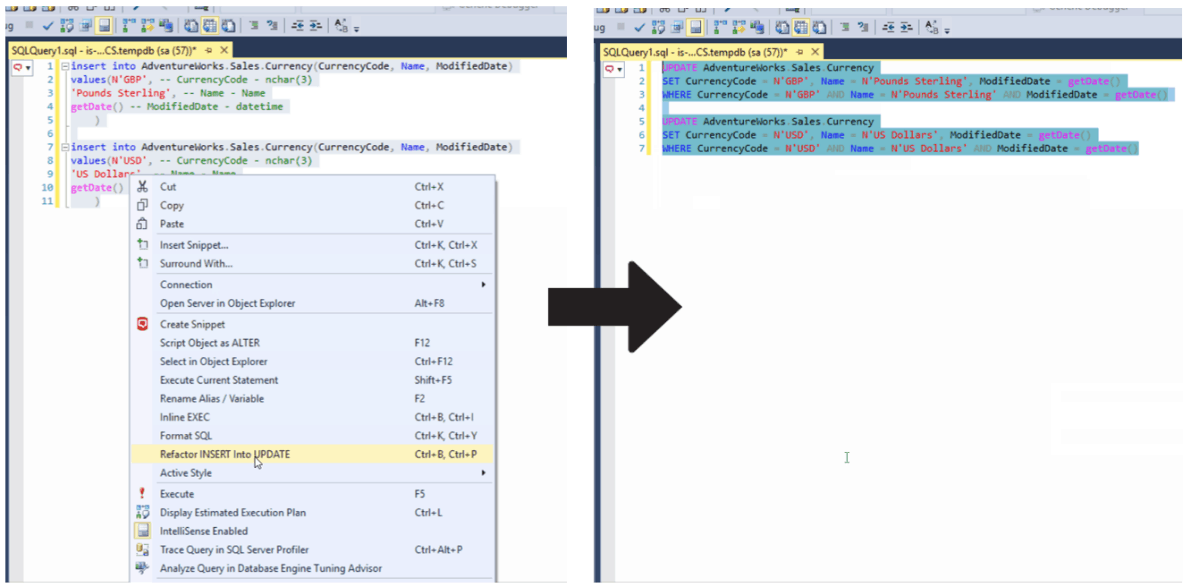Collapse first insert statement at line 1
1191x587 pixels.
(65, 67)
